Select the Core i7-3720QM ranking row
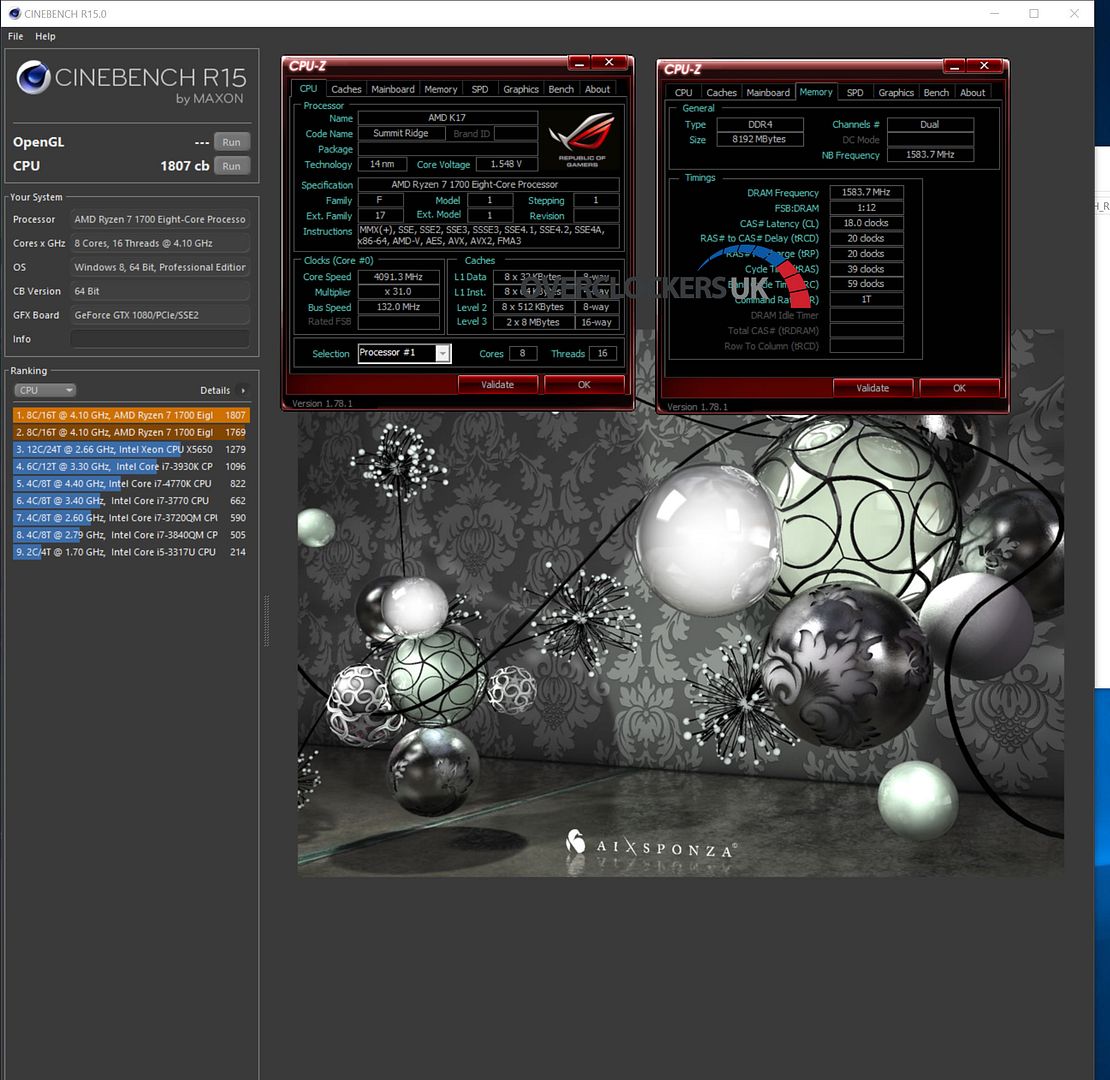Viewport: 1110px width, 1080px height. point(131,518)
